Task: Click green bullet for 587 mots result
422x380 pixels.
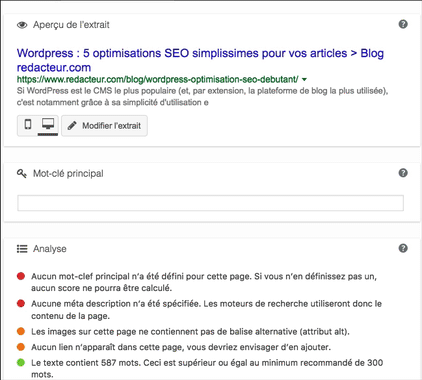Action: click(21, 362)
